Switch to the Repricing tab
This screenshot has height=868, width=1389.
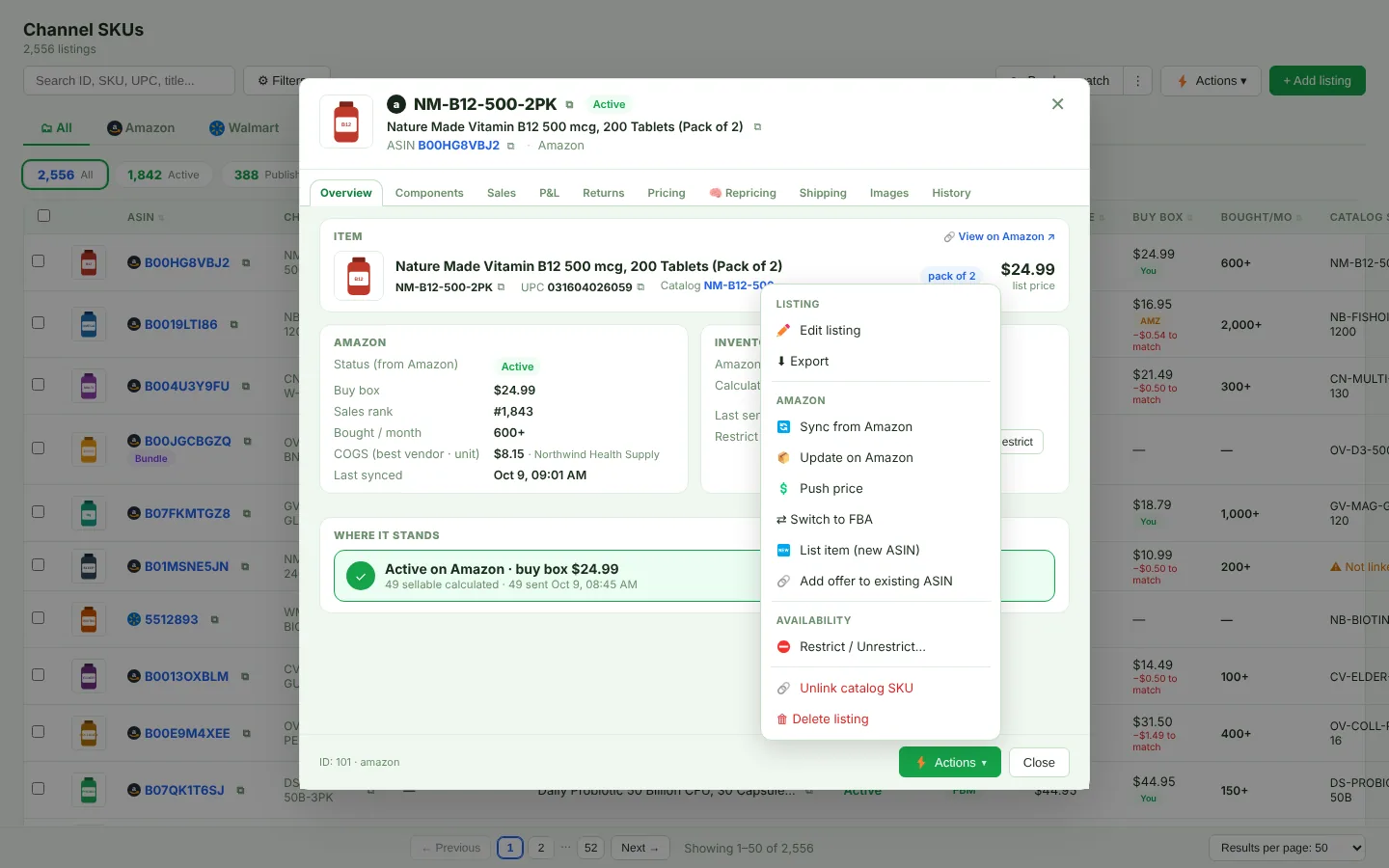pos(743,193)
